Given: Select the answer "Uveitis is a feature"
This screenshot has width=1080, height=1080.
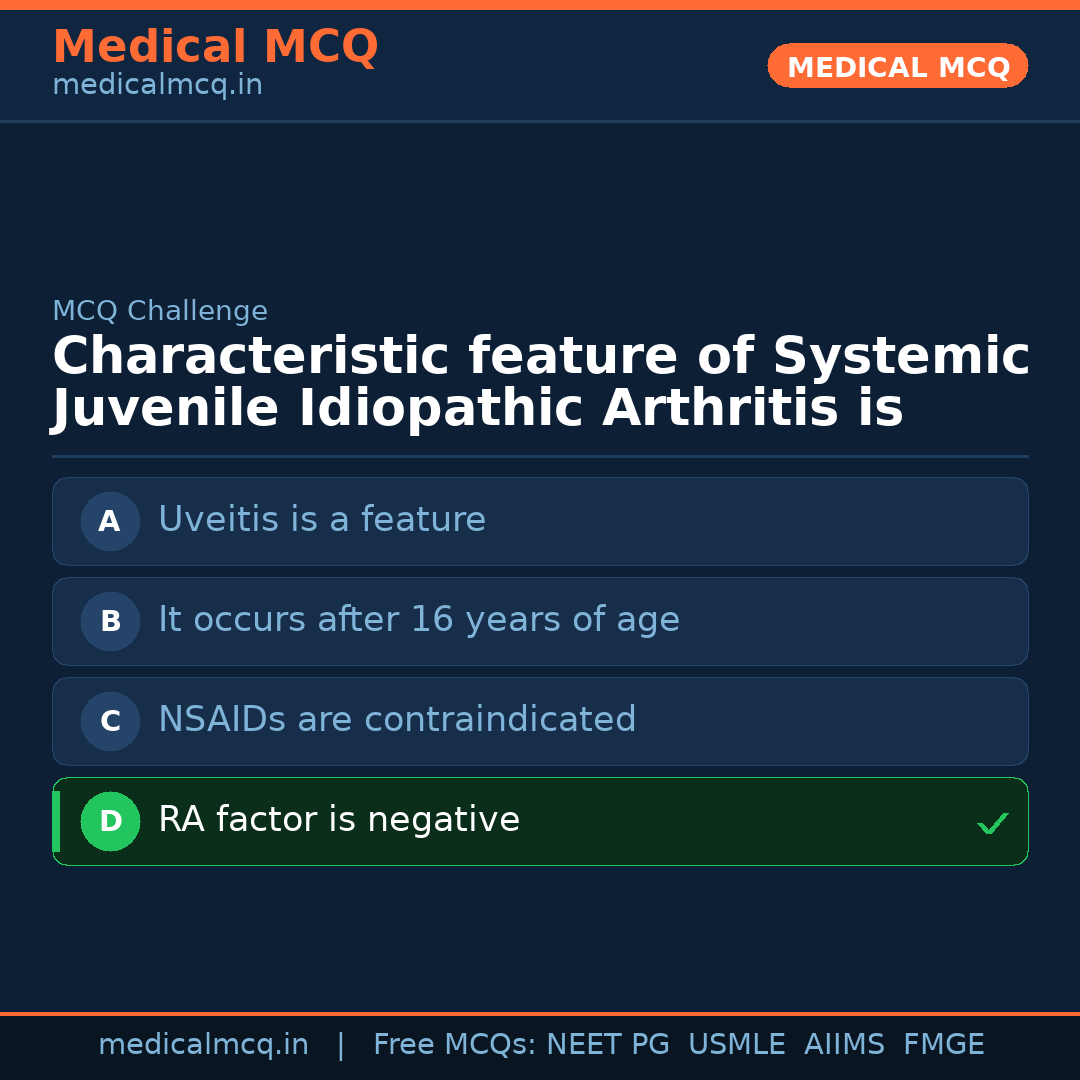Looking at the screenshot, I should [x=322, y=520].
